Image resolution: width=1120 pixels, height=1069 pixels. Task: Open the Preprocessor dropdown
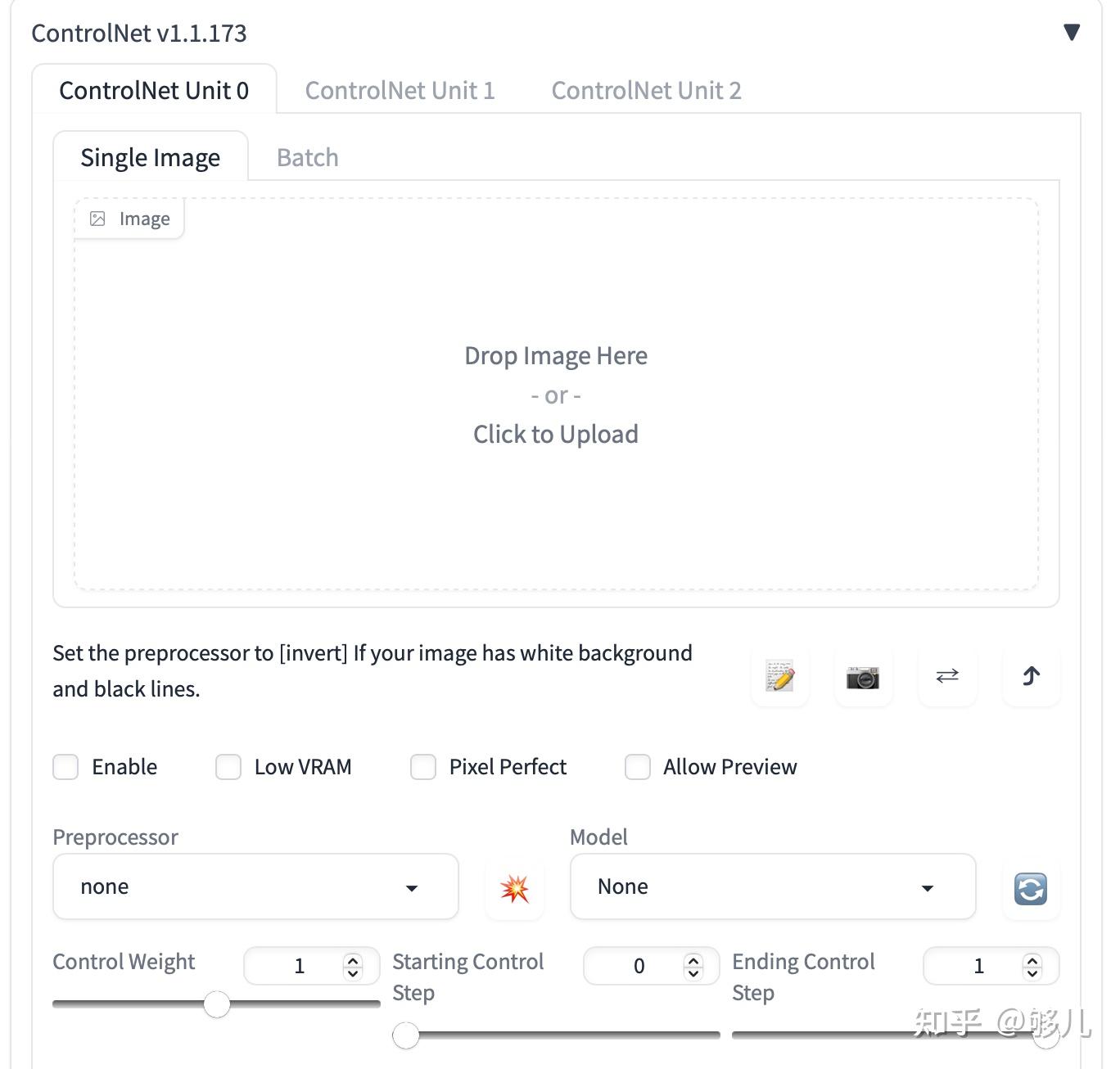click(255, 886)
